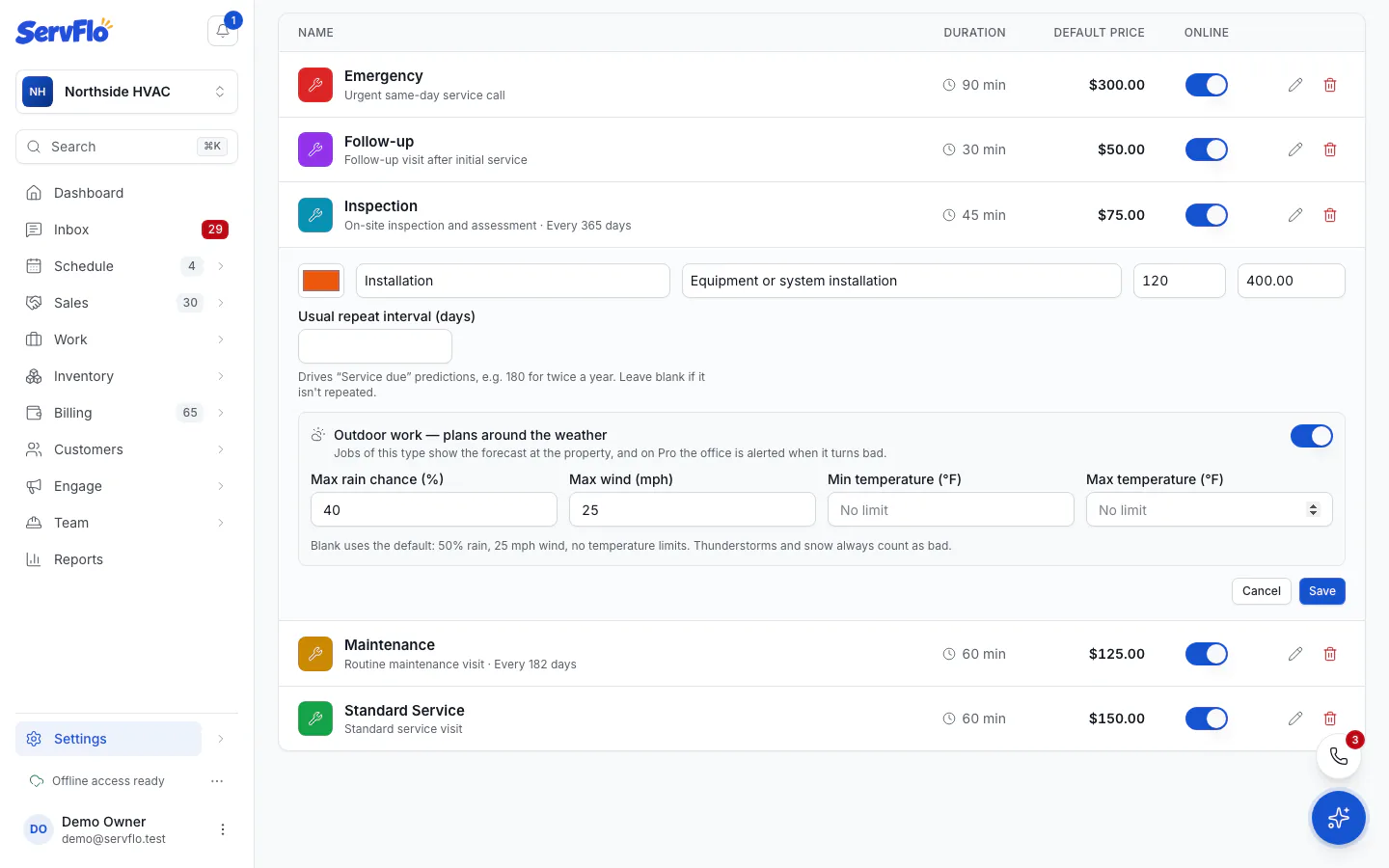This screenshot has width=1389, height=868.
Task: Delete the Standard Service type
Action: coord(1330,719)
